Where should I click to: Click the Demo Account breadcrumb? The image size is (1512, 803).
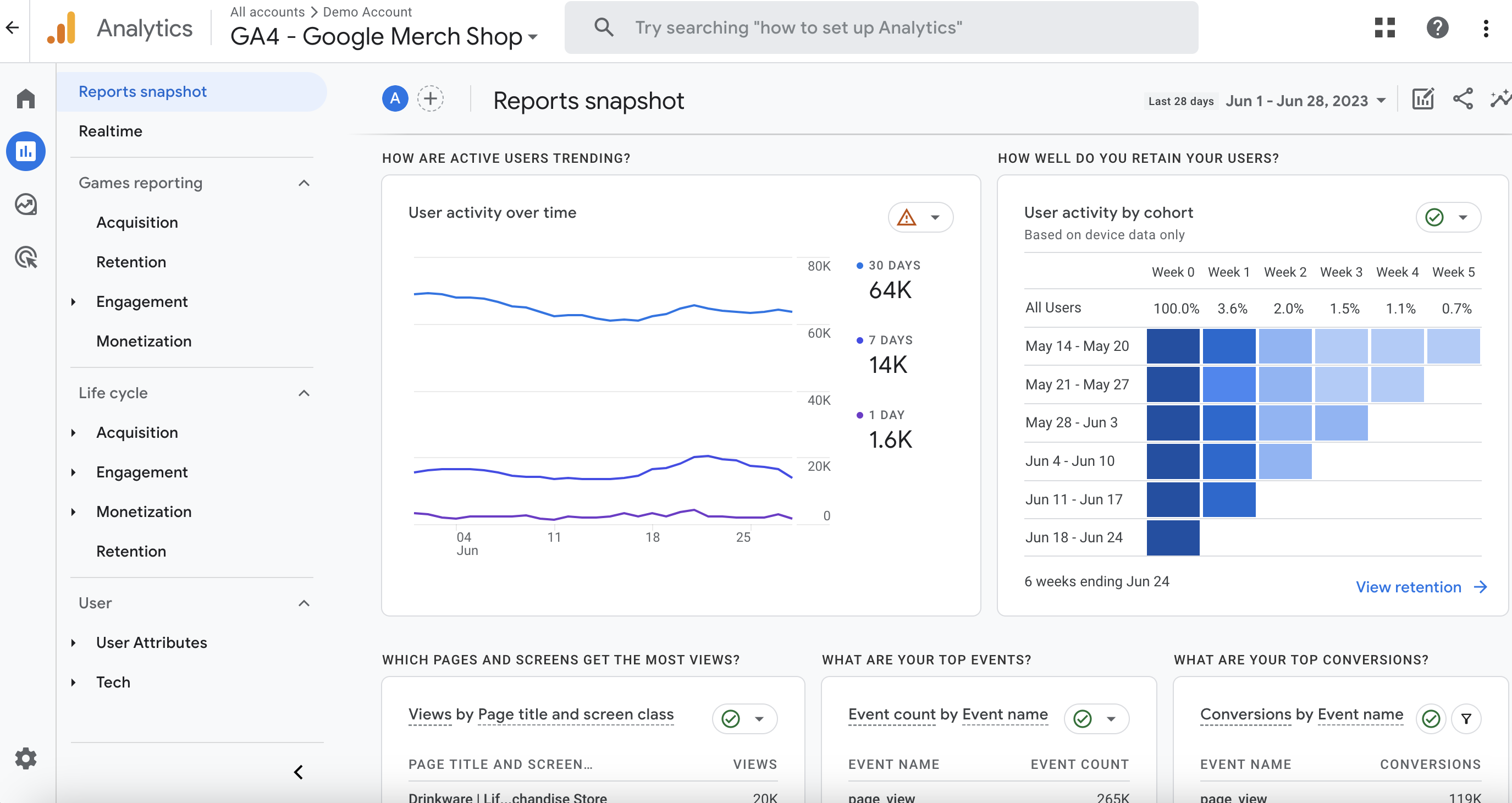[x=367, y=12]
